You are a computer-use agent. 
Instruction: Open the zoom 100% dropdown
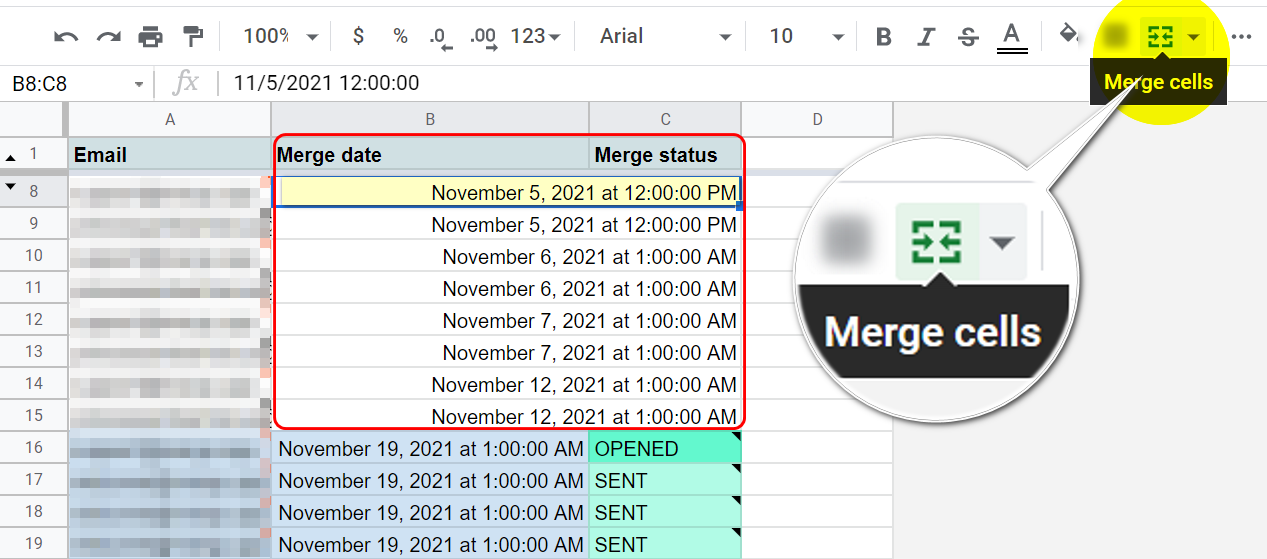coord(282,37)
